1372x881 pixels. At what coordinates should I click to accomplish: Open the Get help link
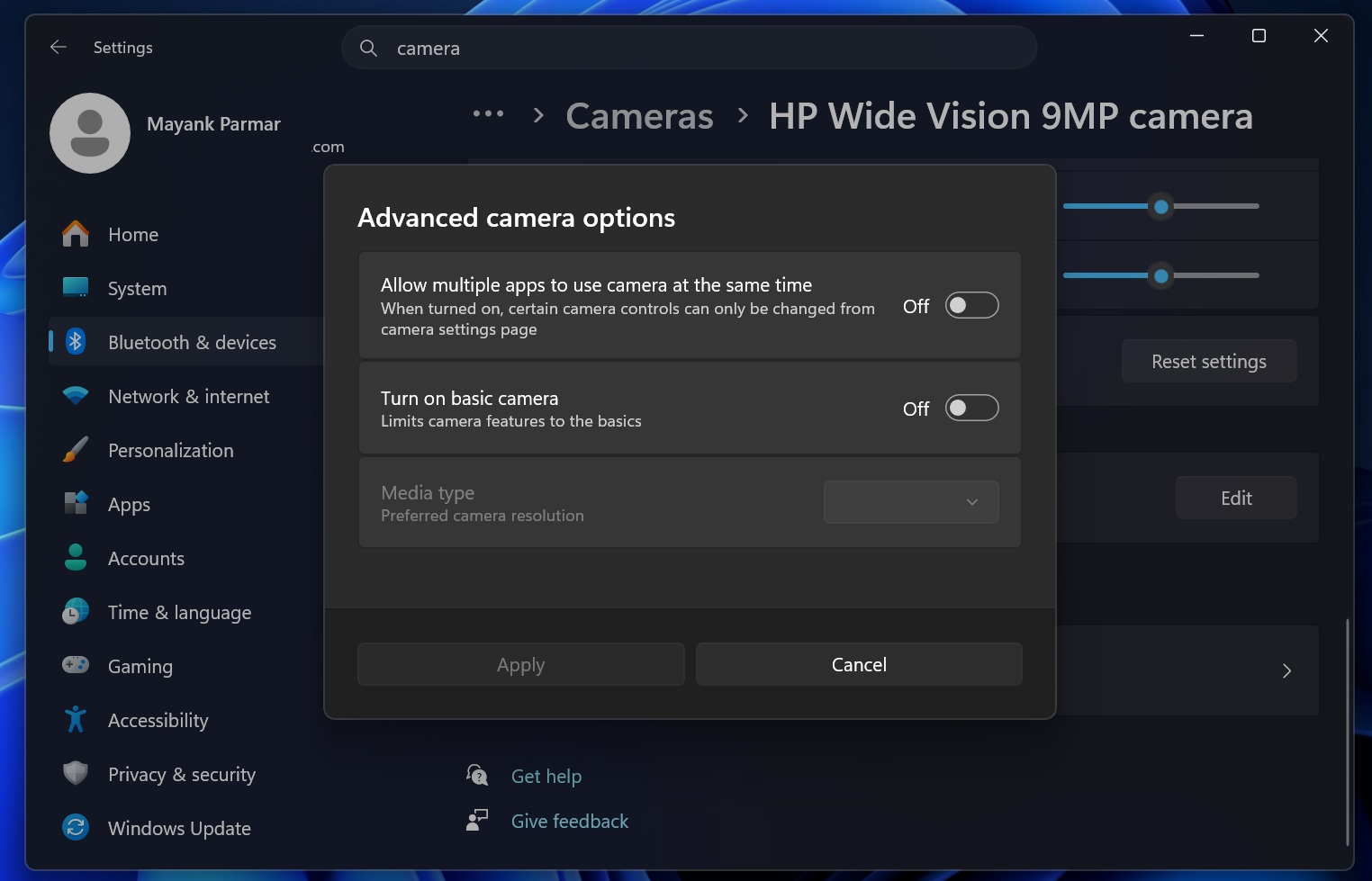point(546,776)
